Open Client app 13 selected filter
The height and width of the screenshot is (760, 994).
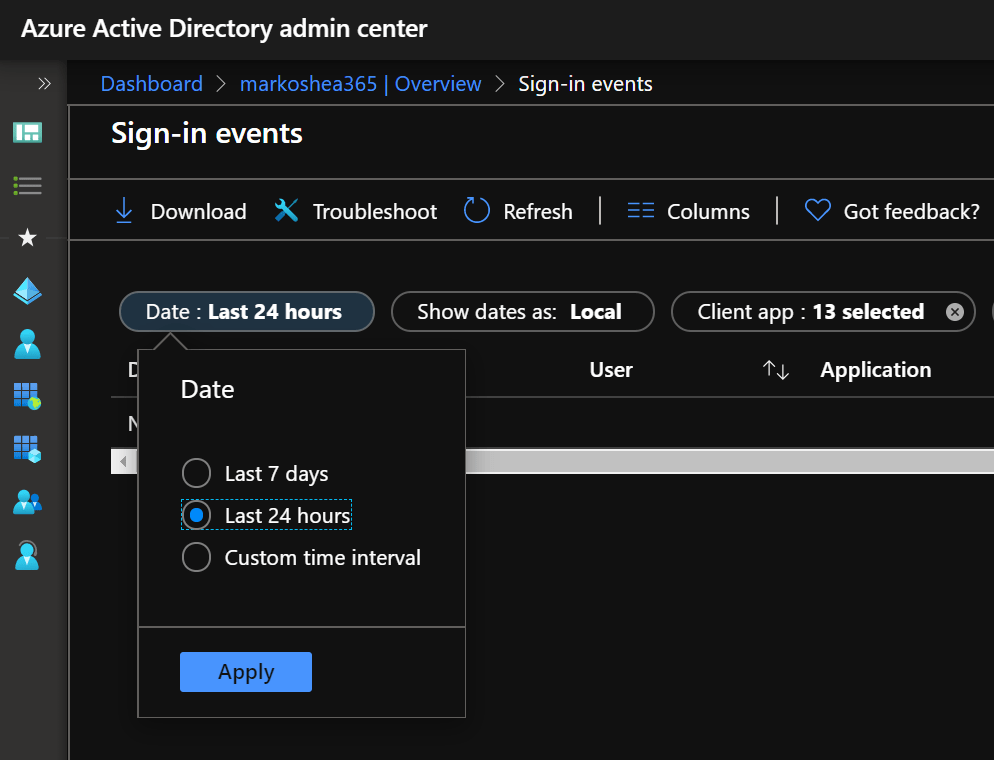pyautogui.click(x=810, y=312)
